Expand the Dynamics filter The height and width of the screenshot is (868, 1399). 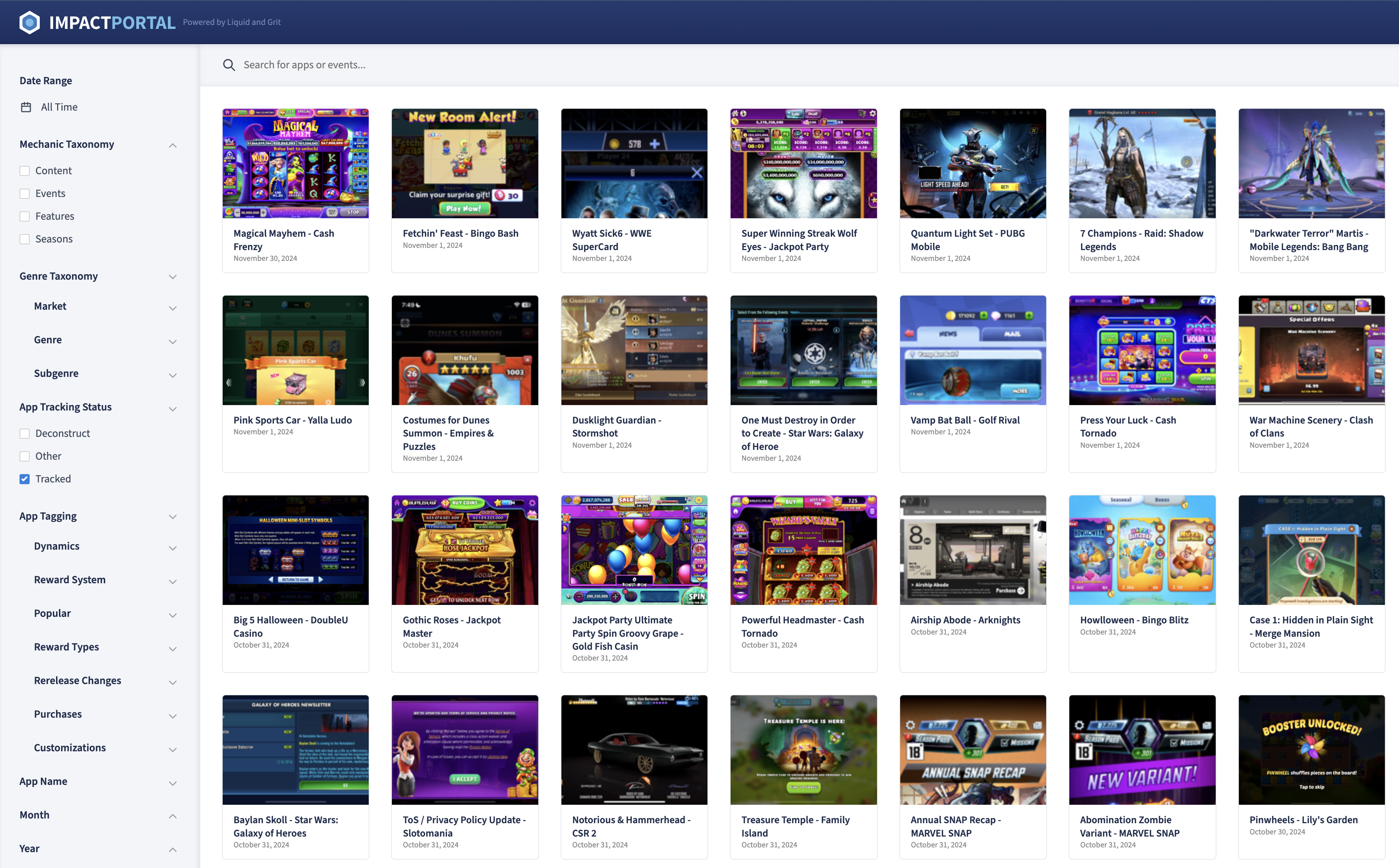[172, 548]
